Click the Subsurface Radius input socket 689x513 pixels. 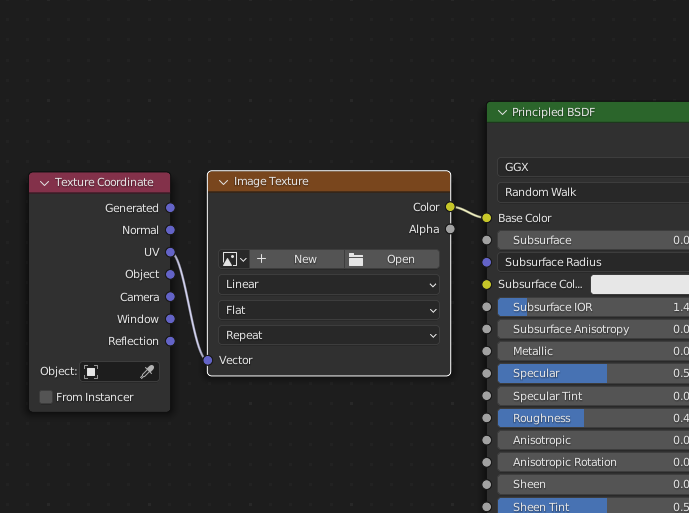[486, 262]
